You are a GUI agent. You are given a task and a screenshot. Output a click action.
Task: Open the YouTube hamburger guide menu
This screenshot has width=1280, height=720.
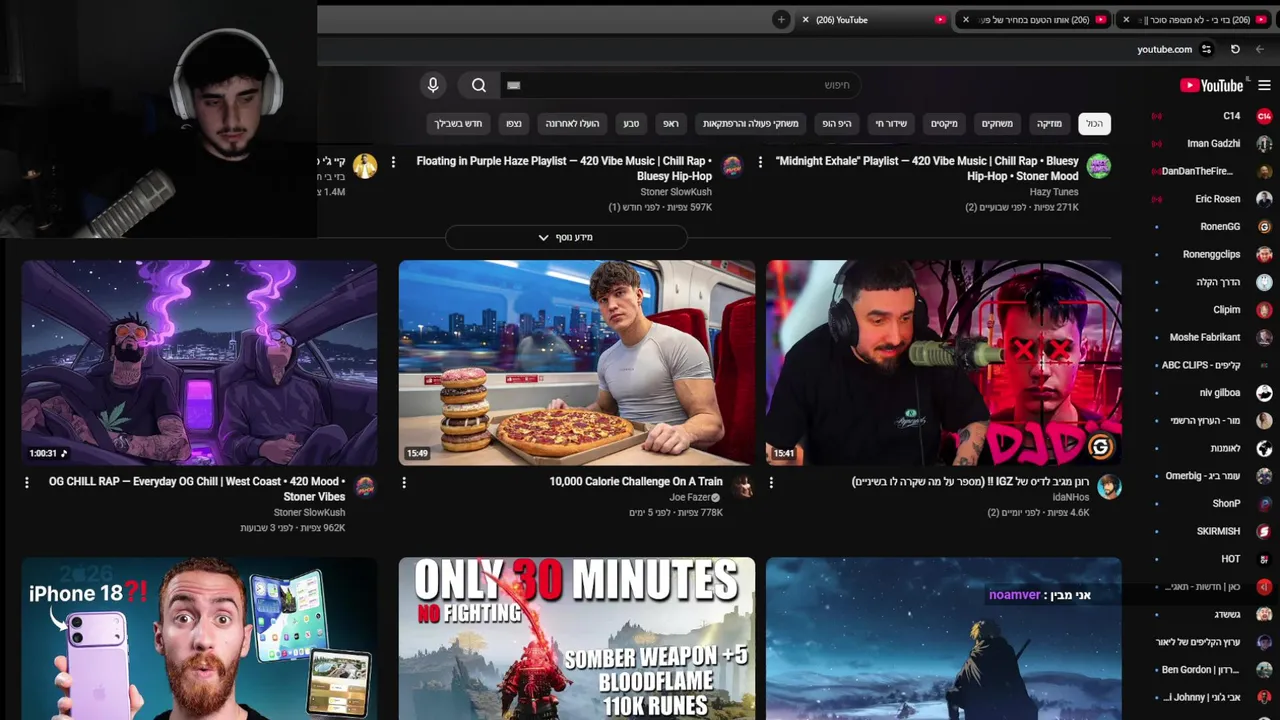pos(1264,86)
